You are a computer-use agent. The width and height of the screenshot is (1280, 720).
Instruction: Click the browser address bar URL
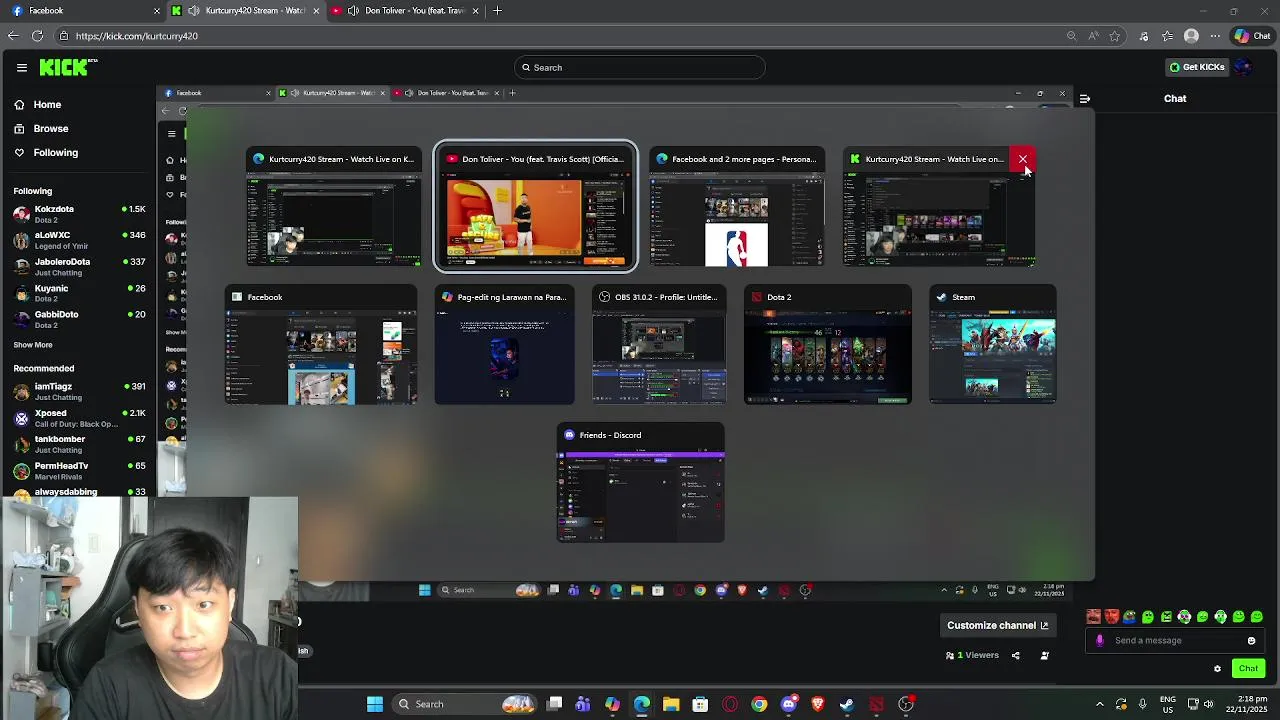coord(137,36)
